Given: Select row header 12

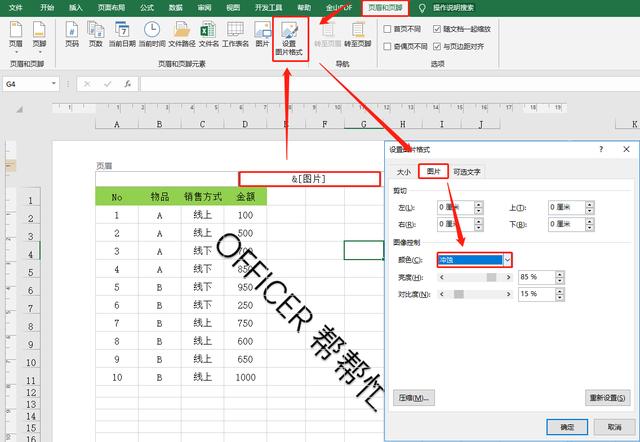Looking at the screenshot, I should pos(31,393).
